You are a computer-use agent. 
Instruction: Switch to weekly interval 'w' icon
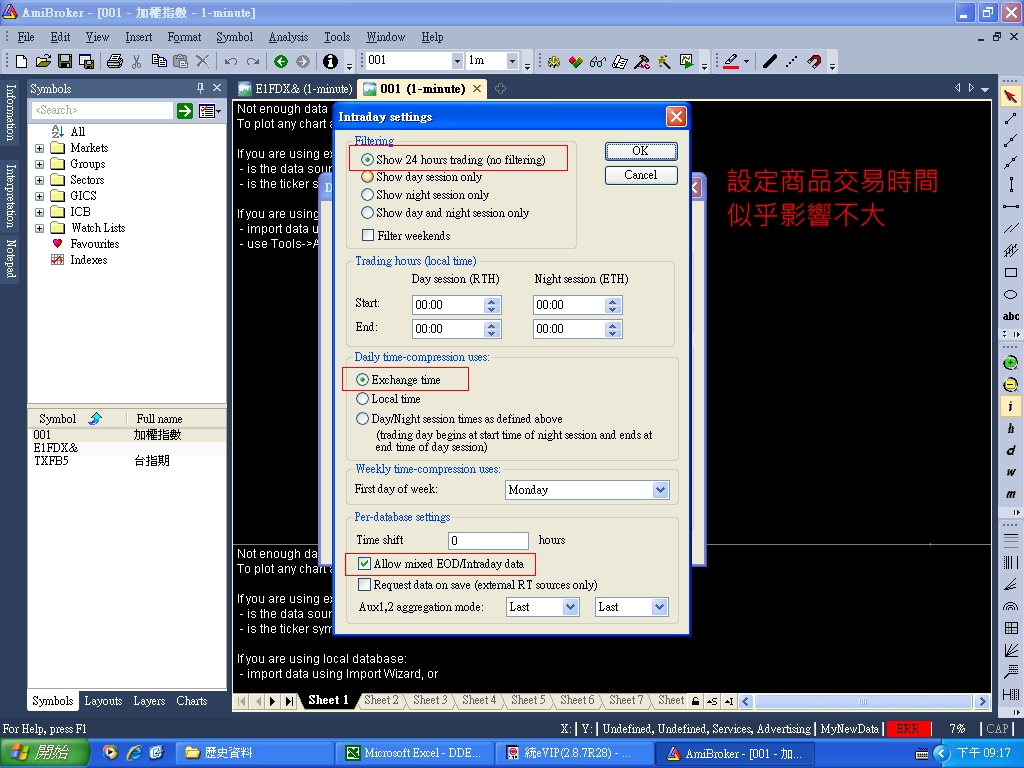point(1010,472)
